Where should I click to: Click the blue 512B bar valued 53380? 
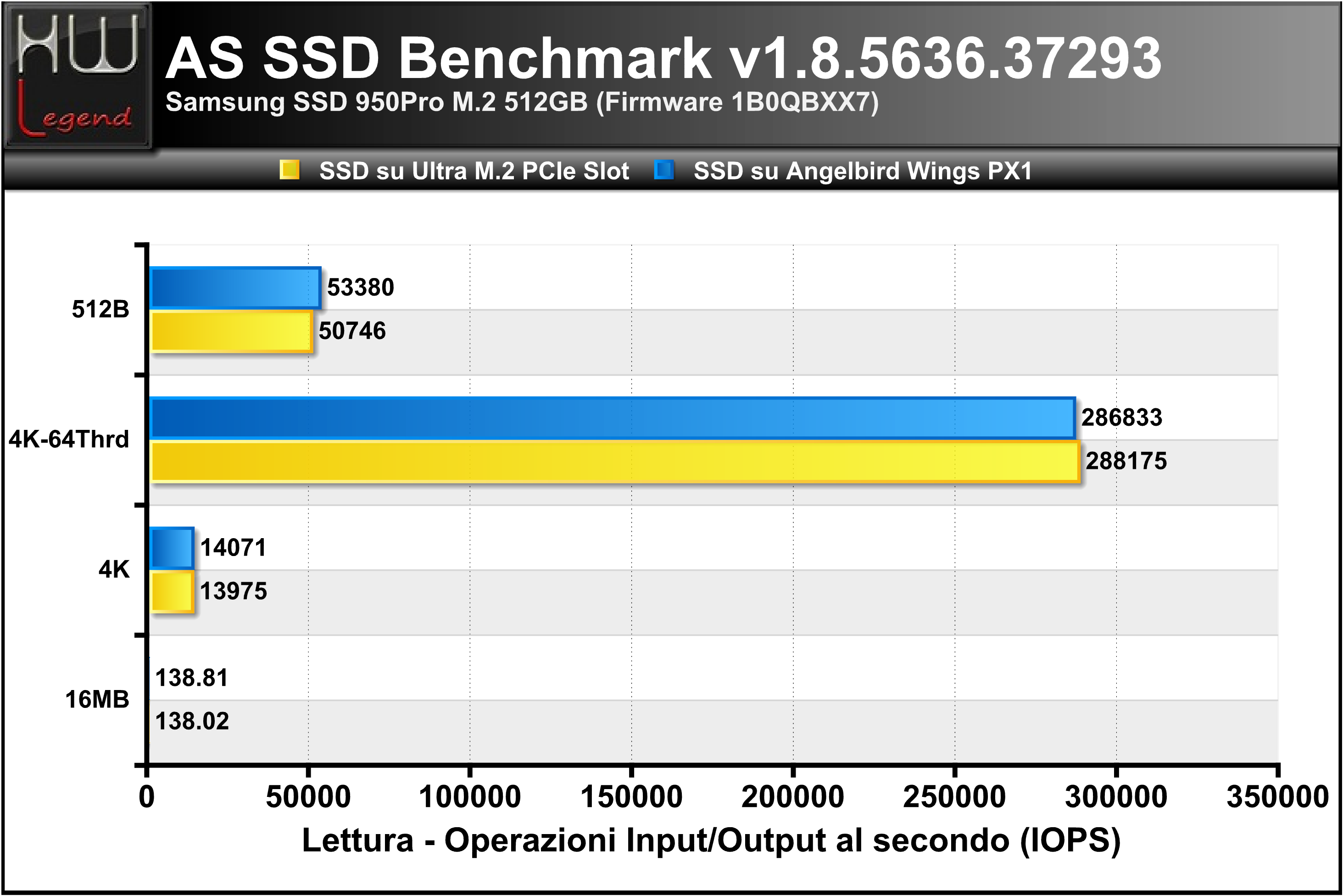click(235, 288)
